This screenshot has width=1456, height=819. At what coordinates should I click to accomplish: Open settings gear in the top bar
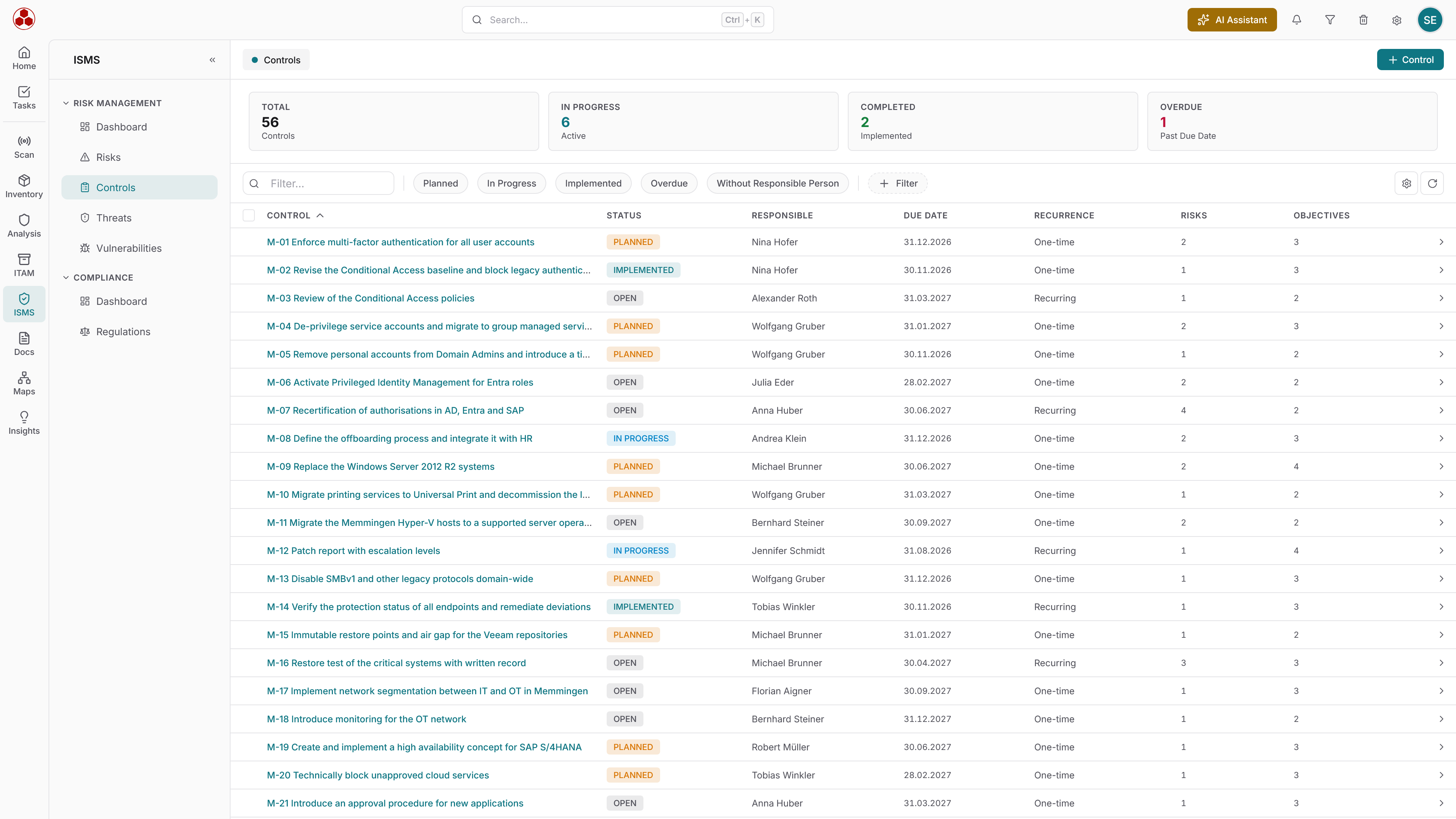click(x=1396, y=20)
